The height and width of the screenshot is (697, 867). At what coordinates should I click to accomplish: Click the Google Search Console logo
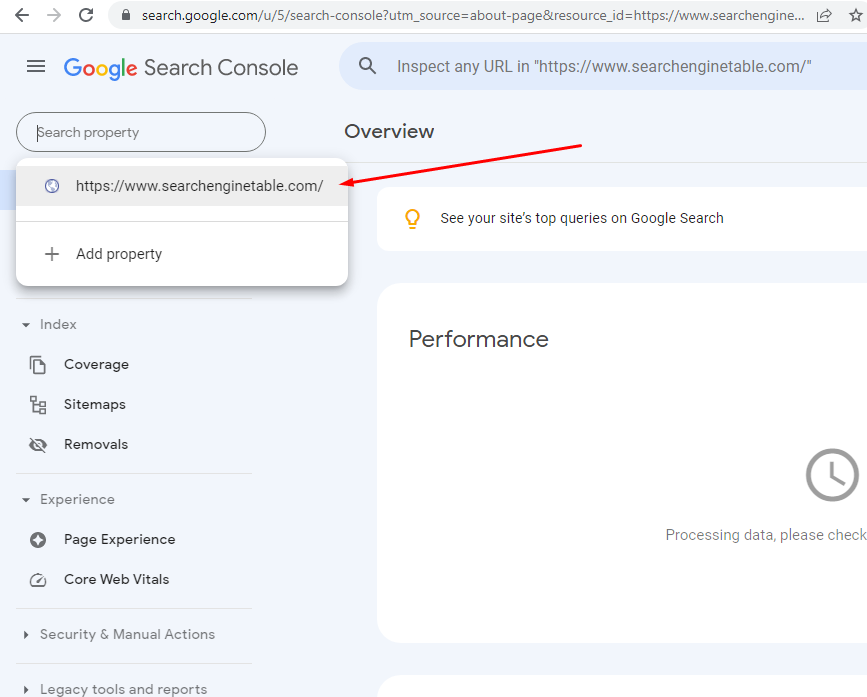181,67
